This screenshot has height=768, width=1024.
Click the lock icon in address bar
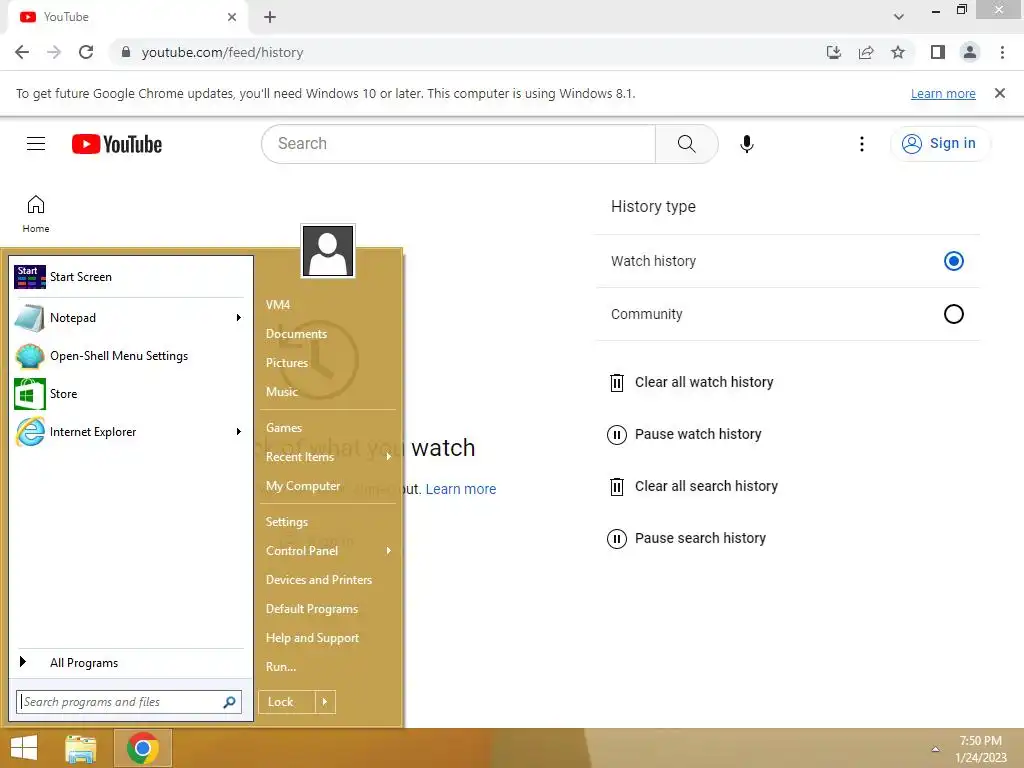[x=126, y=52]
